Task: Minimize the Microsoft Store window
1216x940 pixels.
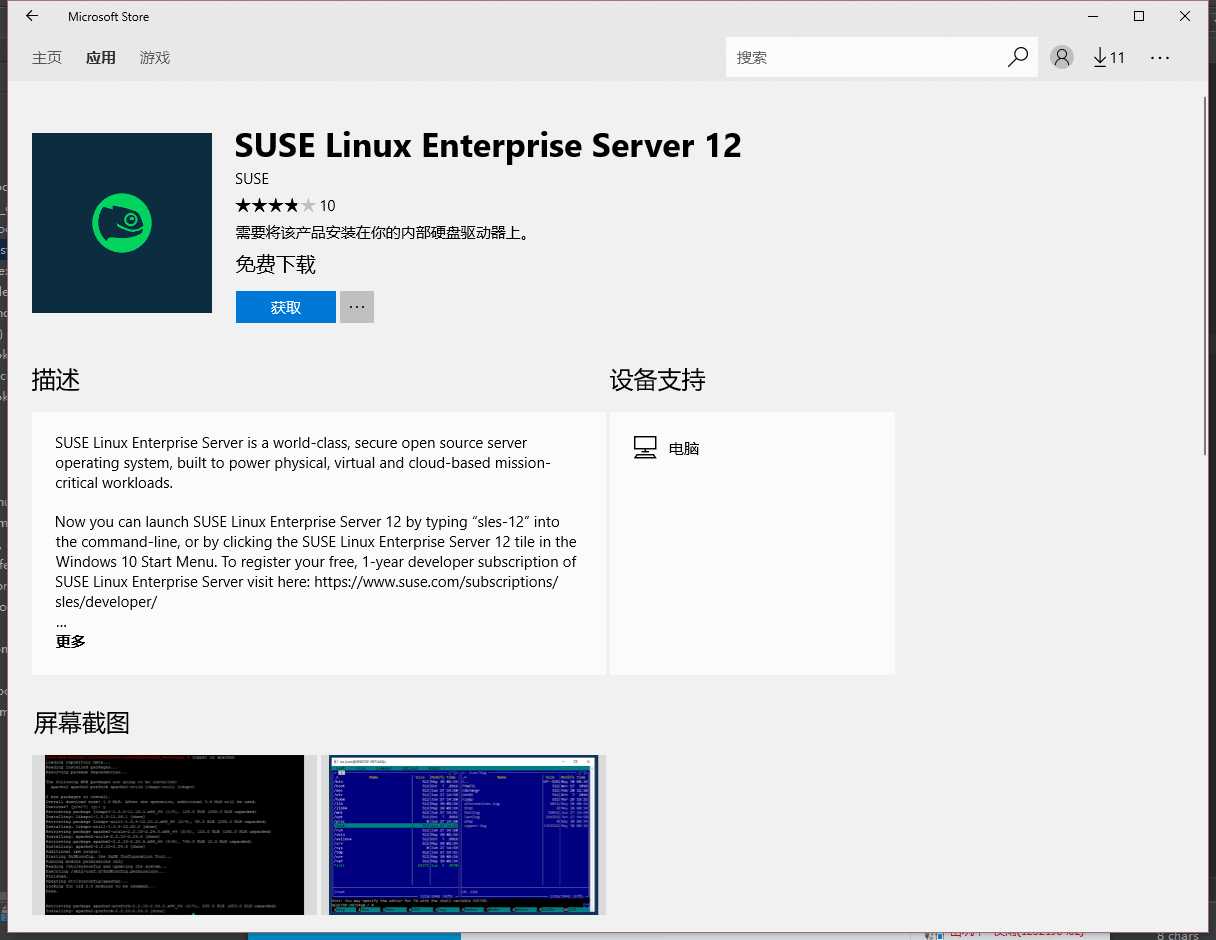Action: 1092,16
